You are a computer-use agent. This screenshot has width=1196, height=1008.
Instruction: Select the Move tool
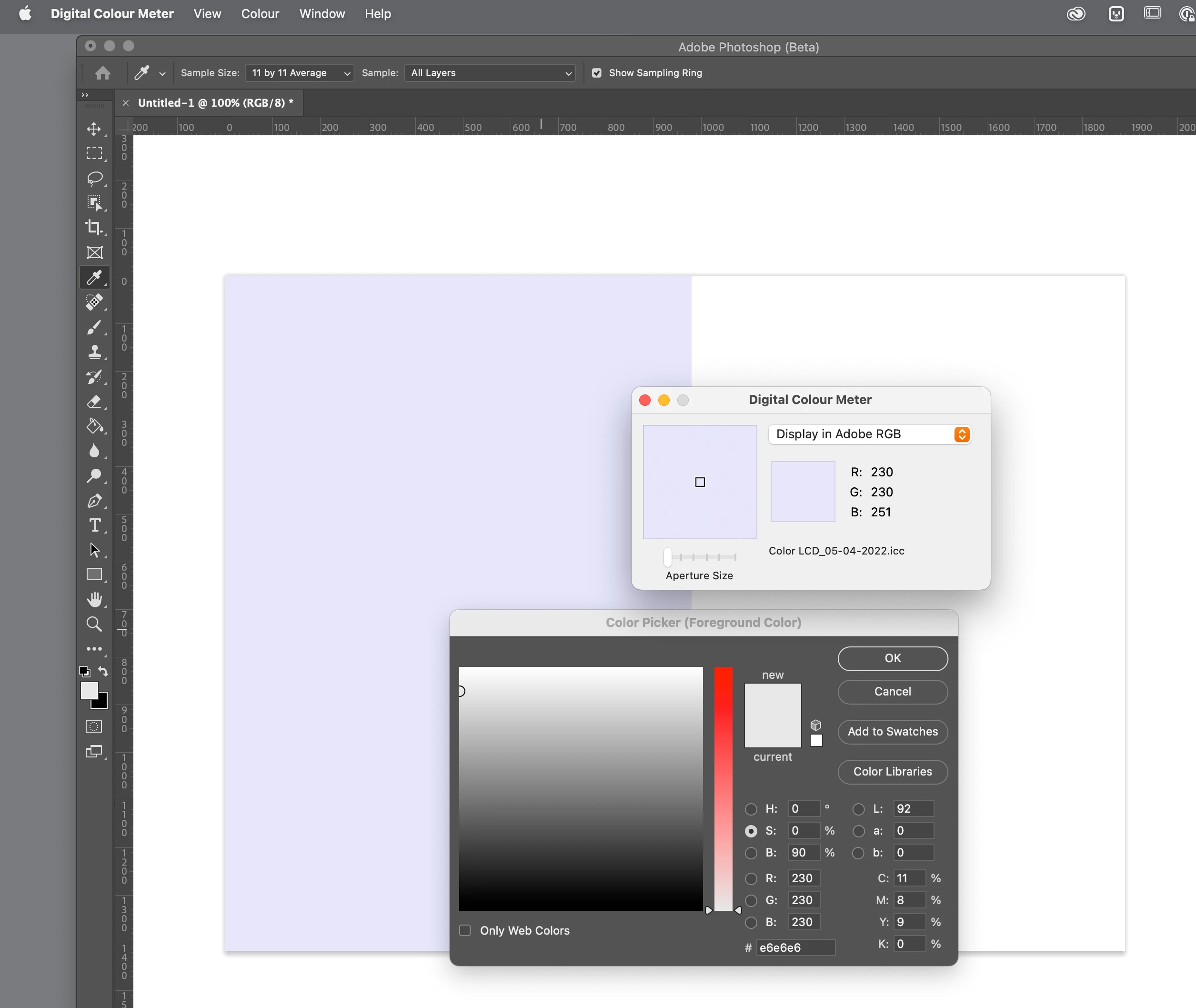(94, 129)
